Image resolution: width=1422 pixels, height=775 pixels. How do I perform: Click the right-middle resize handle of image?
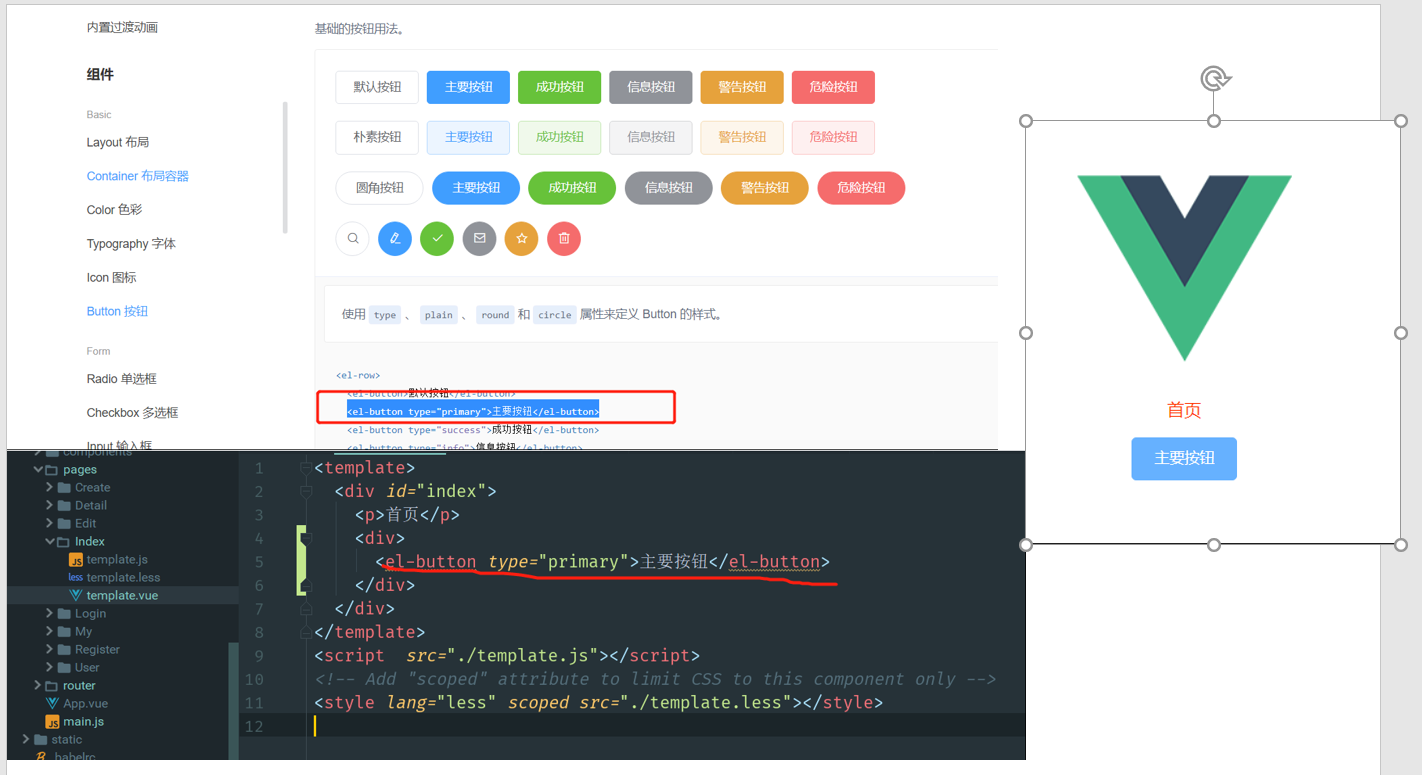[1401, 333]
